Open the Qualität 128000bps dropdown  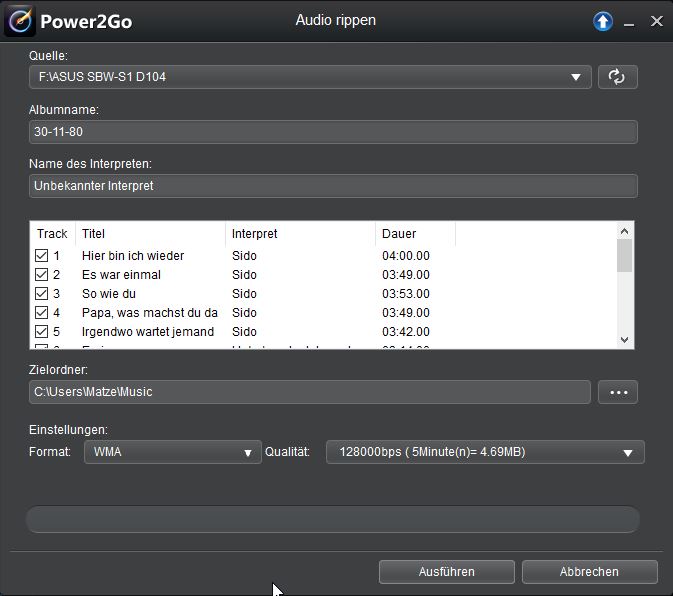(x=485, y=452)
